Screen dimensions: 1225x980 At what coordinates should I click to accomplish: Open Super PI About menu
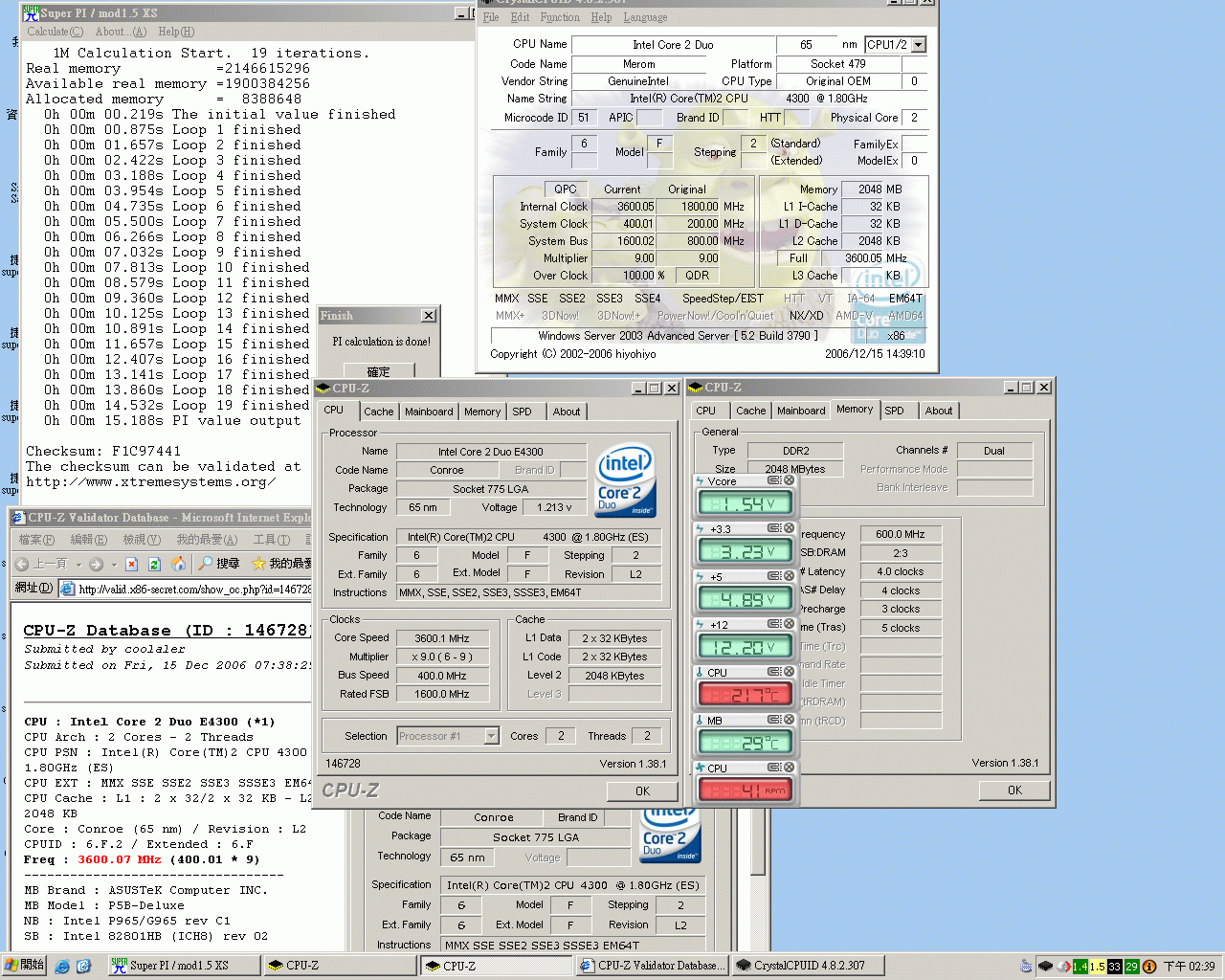pos(121,32)
